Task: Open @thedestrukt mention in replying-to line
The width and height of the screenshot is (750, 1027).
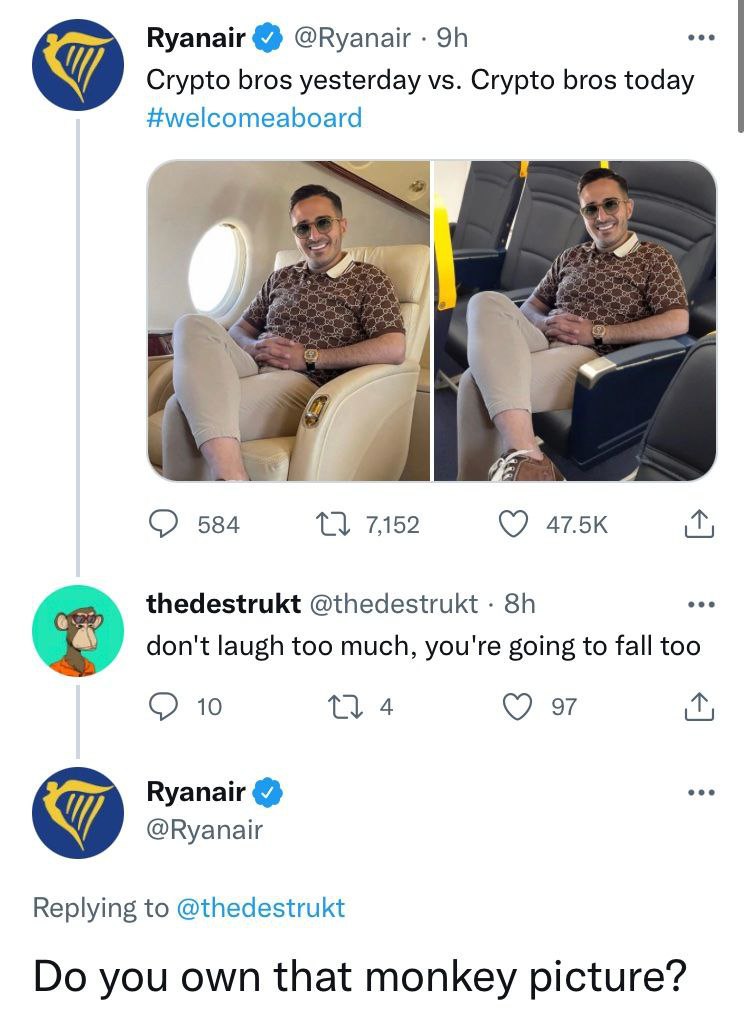Action: pos(260,907)
